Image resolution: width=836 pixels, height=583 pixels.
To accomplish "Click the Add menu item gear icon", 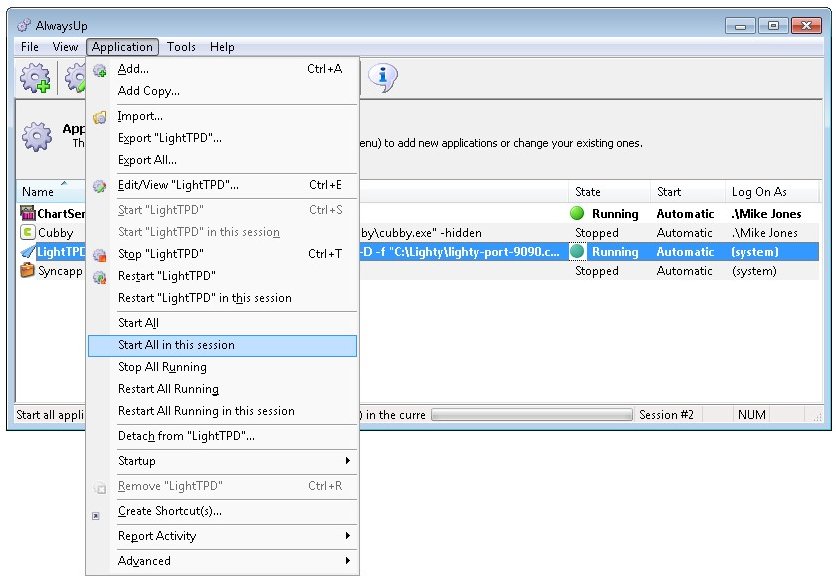I will pos(100,70).
